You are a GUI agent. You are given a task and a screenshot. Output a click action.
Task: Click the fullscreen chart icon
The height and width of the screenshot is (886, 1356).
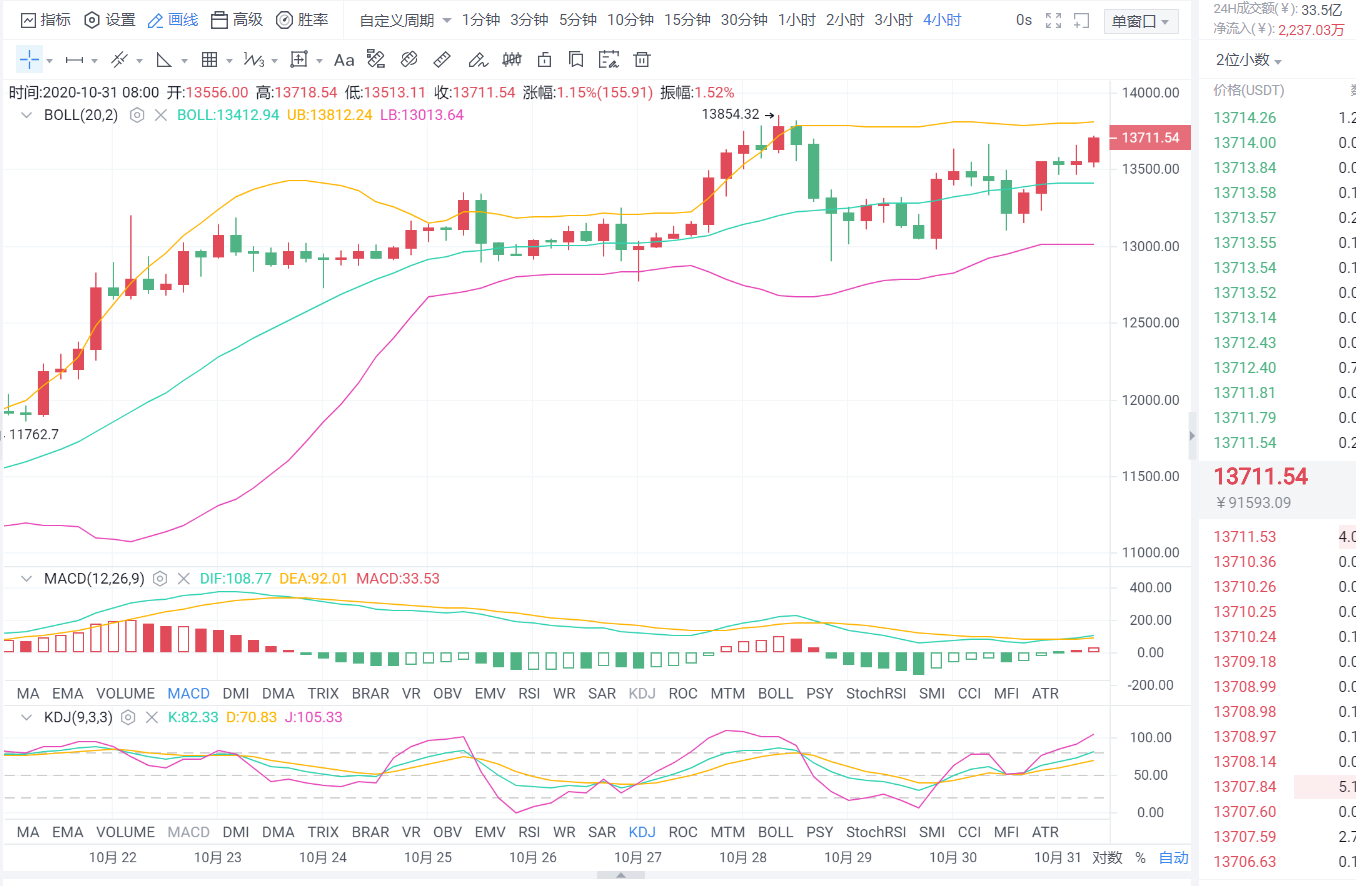click(1054, 20)
